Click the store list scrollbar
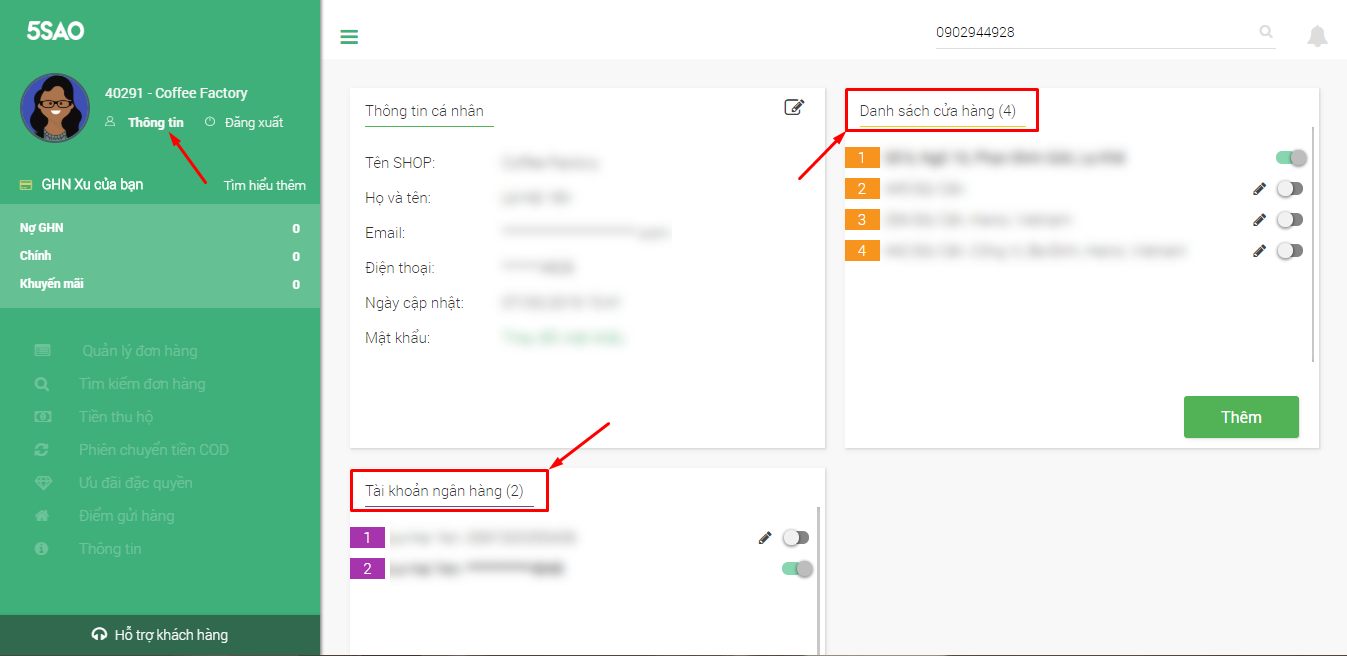Screen dimensions: 1347x656 click(x=1312, y=243)
